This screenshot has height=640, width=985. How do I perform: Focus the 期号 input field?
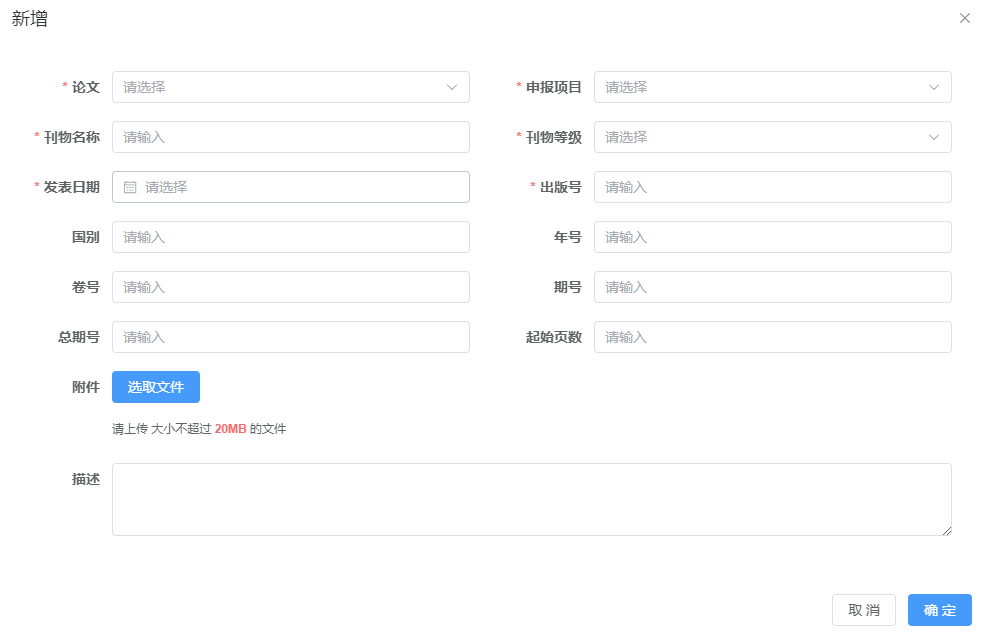[x=772, y=287]
